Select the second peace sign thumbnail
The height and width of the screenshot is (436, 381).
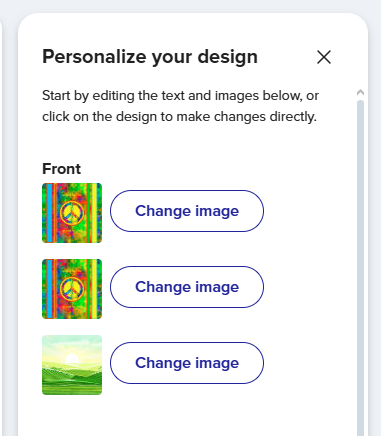coord(72,289)
